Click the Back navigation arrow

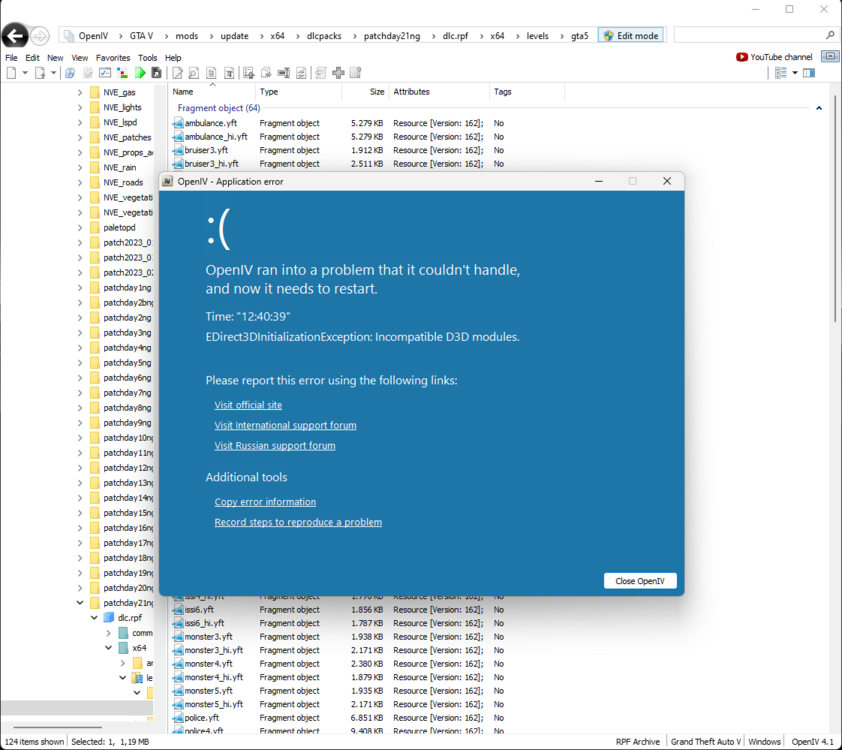[x=14, y=35]
